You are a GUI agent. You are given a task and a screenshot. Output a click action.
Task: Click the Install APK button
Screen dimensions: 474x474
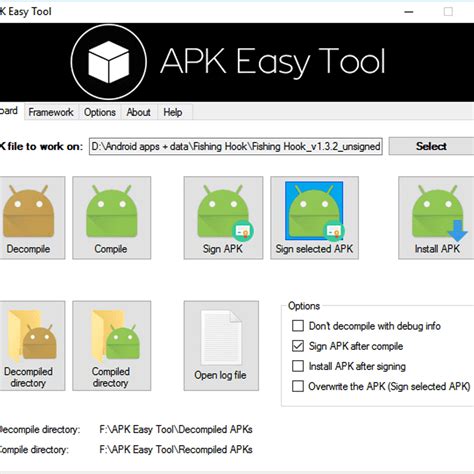tap(436, 218)
